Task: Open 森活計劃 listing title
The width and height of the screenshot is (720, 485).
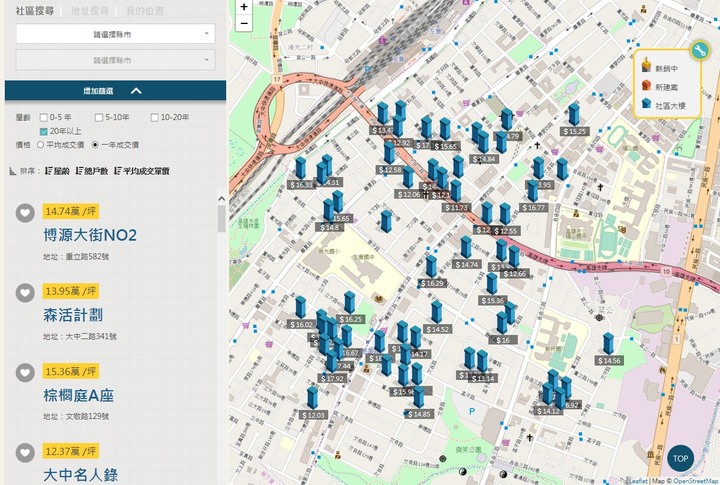Action: [x=73, y=315]
